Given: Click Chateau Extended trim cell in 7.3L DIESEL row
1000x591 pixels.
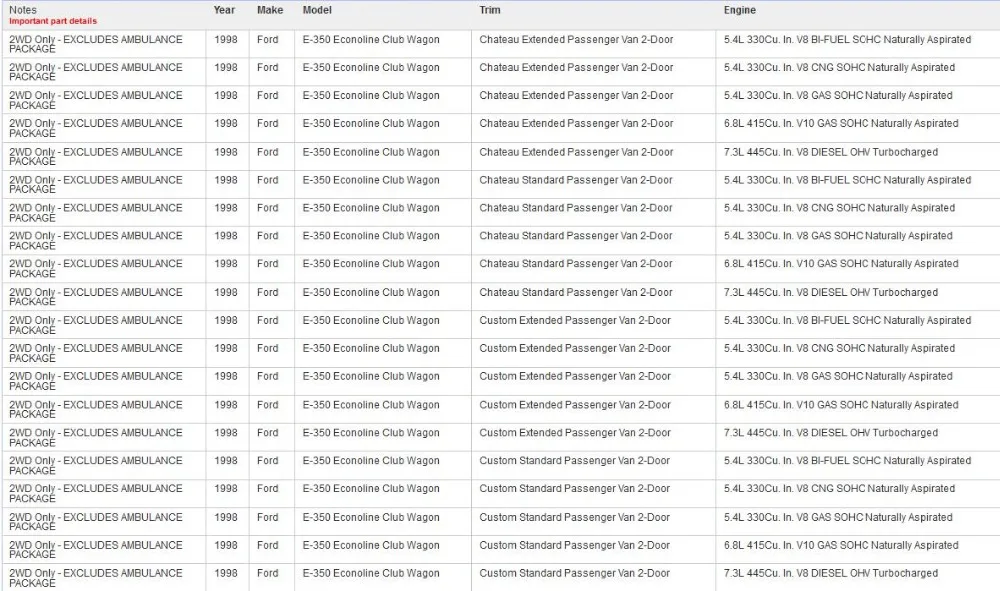Looking at the screenshot, I should click(576, 152).
